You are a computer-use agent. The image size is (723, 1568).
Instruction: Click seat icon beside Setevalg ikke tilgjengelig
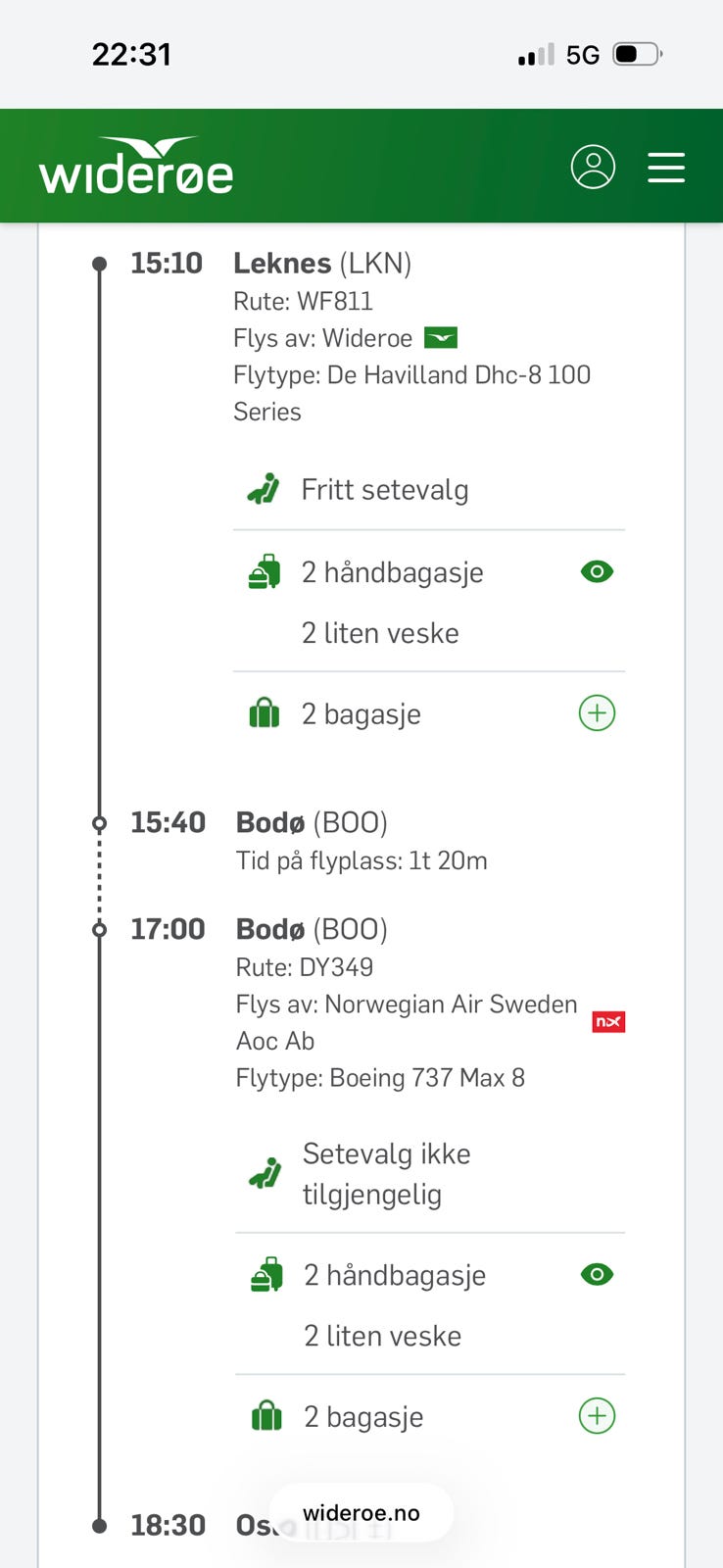[x=265, y=1173]
